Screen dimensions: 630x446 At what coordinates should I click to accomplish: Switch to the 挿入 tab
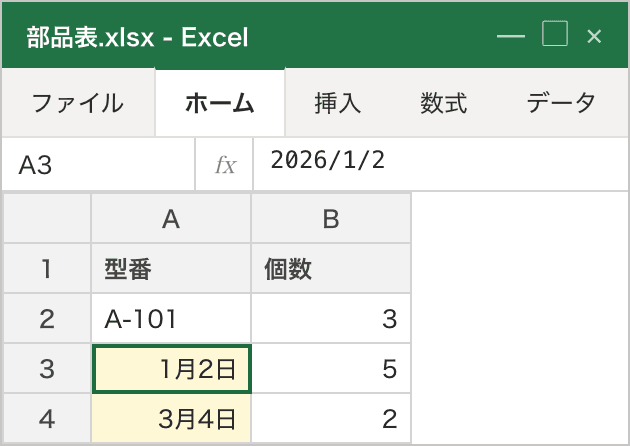point(338,103)
